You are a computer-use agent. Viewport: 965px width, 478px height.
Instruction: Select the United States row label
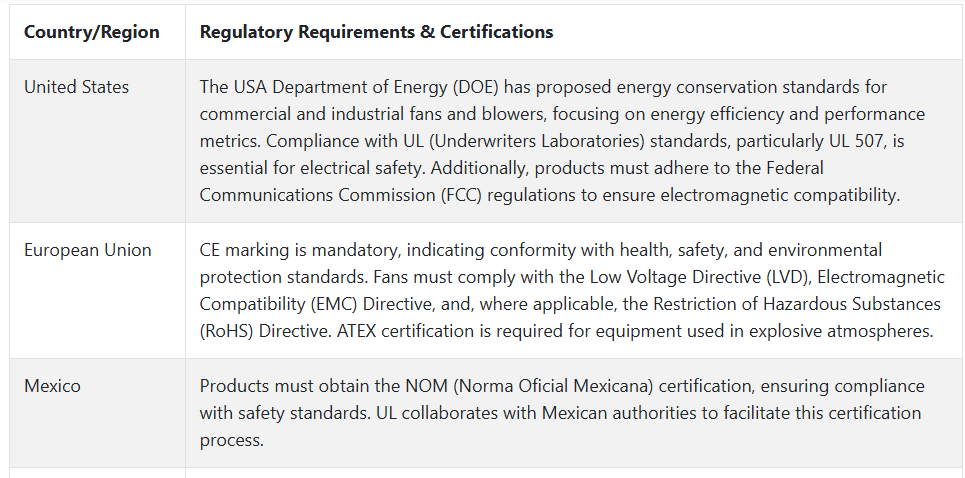pyautogui.click(x=76, y=87)
